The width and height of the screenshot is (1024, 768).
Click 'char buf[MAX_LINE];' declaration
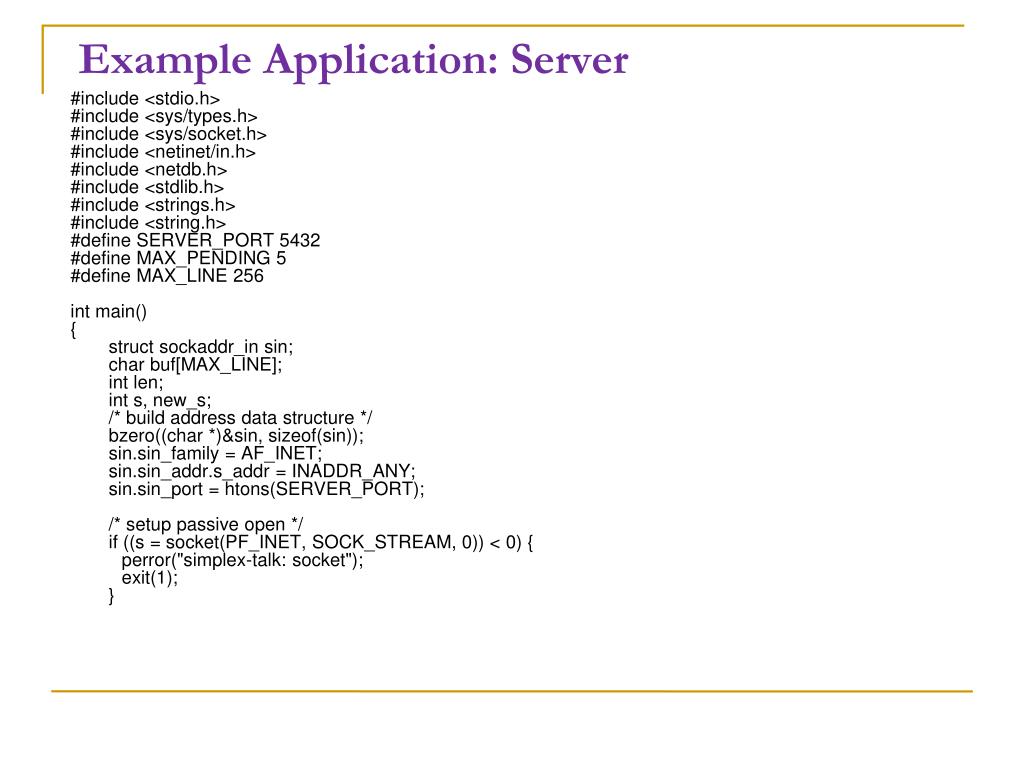195,364
